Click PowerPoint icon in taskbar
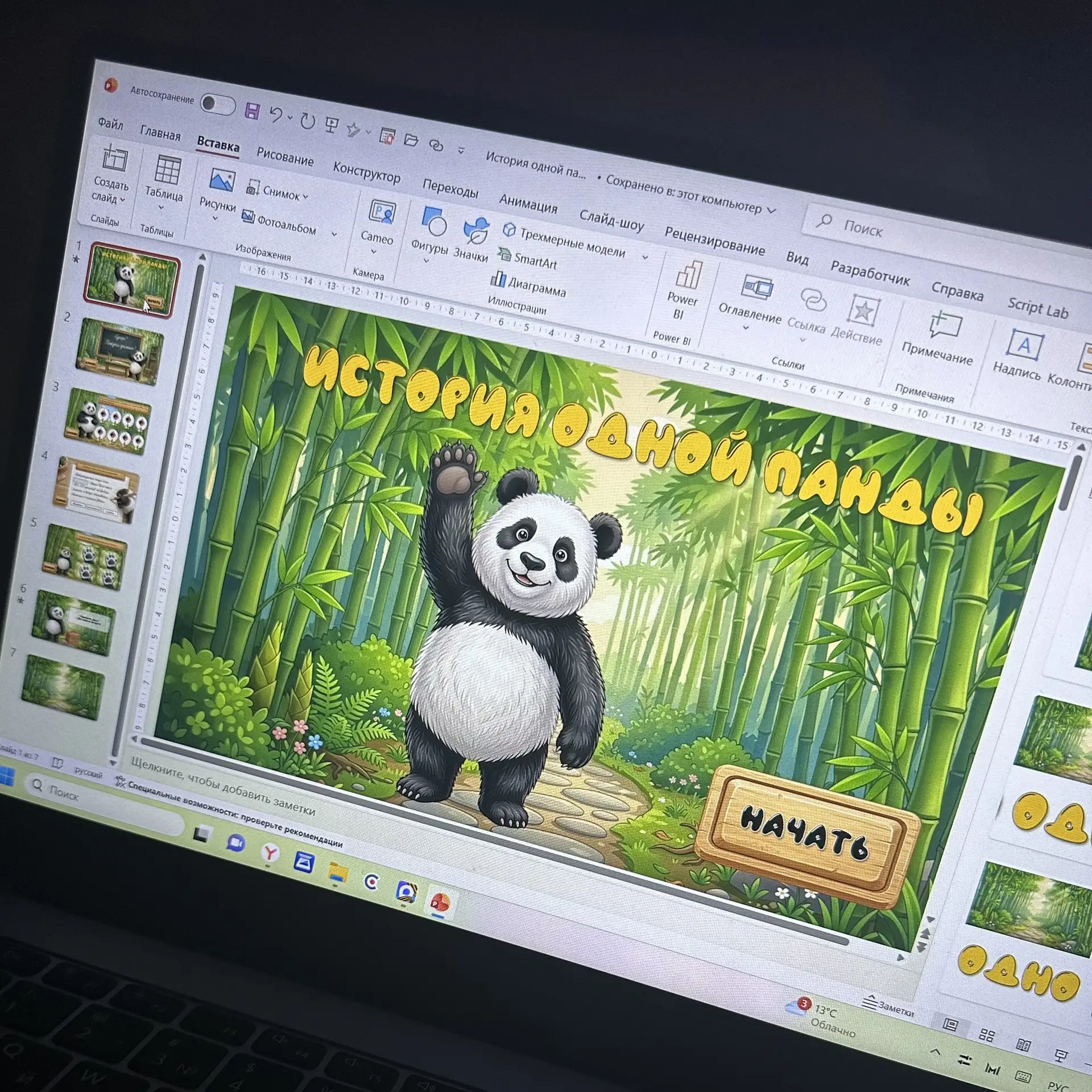 440,902
